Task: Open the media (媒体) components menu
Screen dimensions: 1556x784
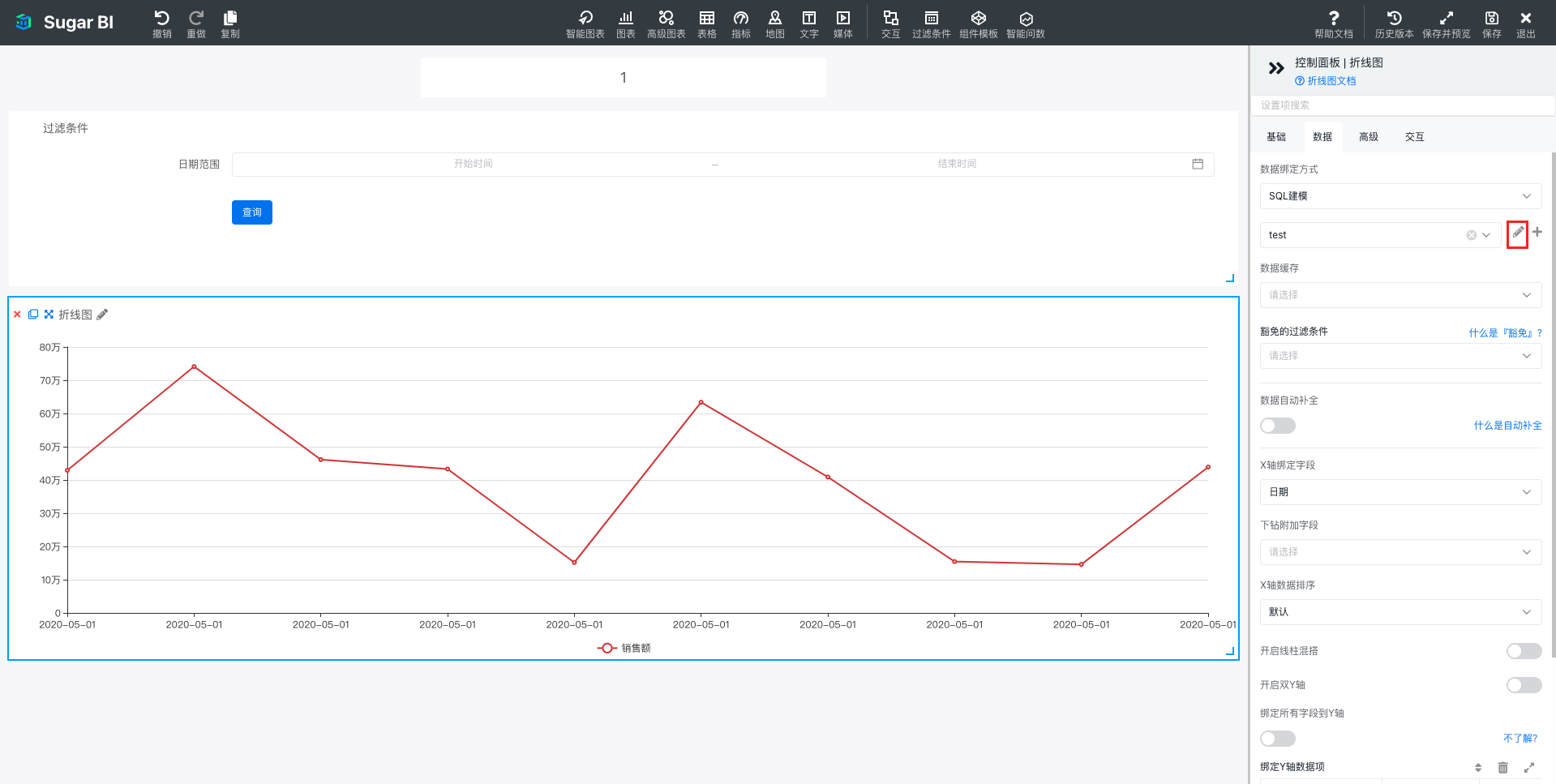Action: click(842, 24)
